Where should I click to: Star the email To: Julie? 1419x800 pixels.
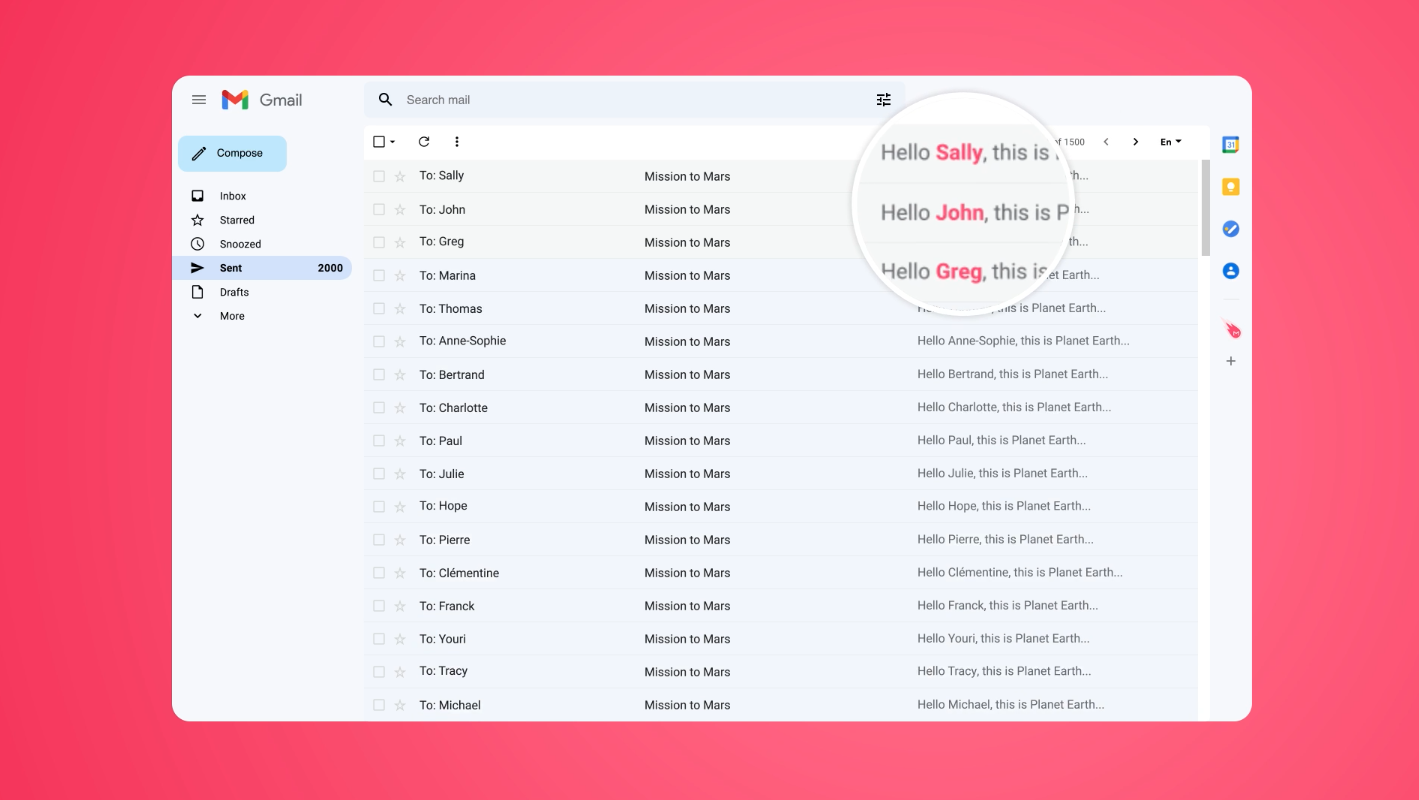[x=400, y=473]
